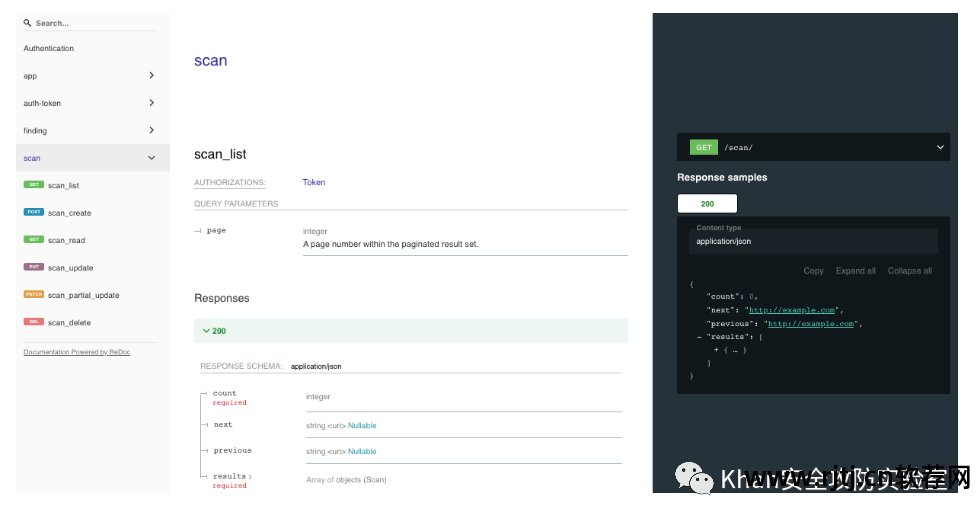The width and height of the screenshot is (980, 523).
Task: Click the scan_list operation heading
Action: (x=220, y=154)
